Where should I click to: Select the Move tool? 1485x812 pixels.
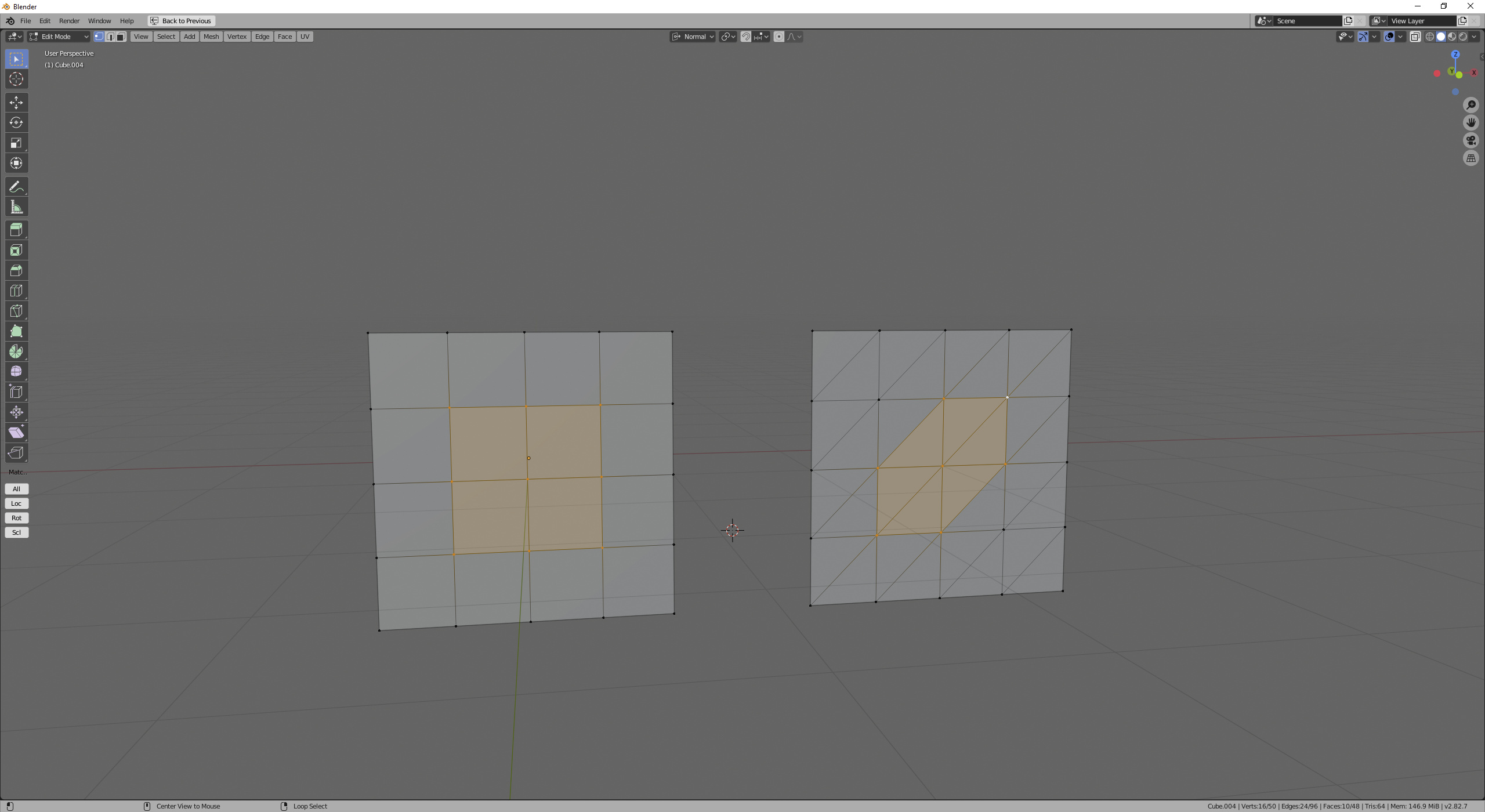pos(16,102)
